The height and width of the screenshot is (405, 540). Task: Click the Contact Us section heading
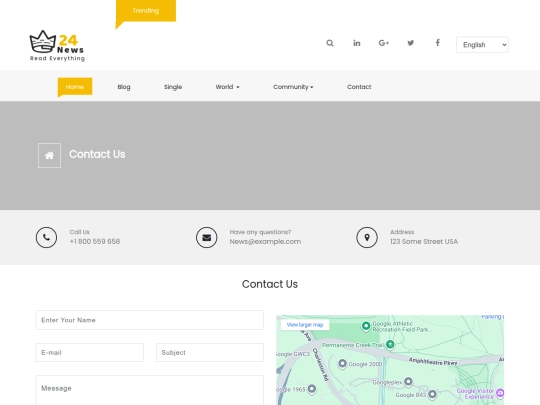(x=270, y=284)
